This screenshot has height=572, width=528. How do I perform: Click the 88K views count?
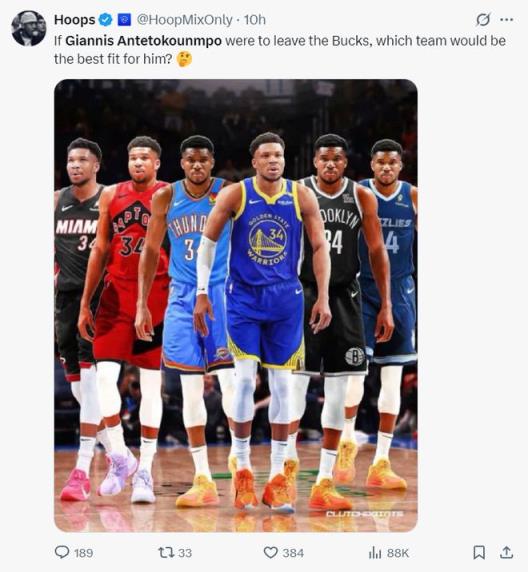(x=398, y=553)
